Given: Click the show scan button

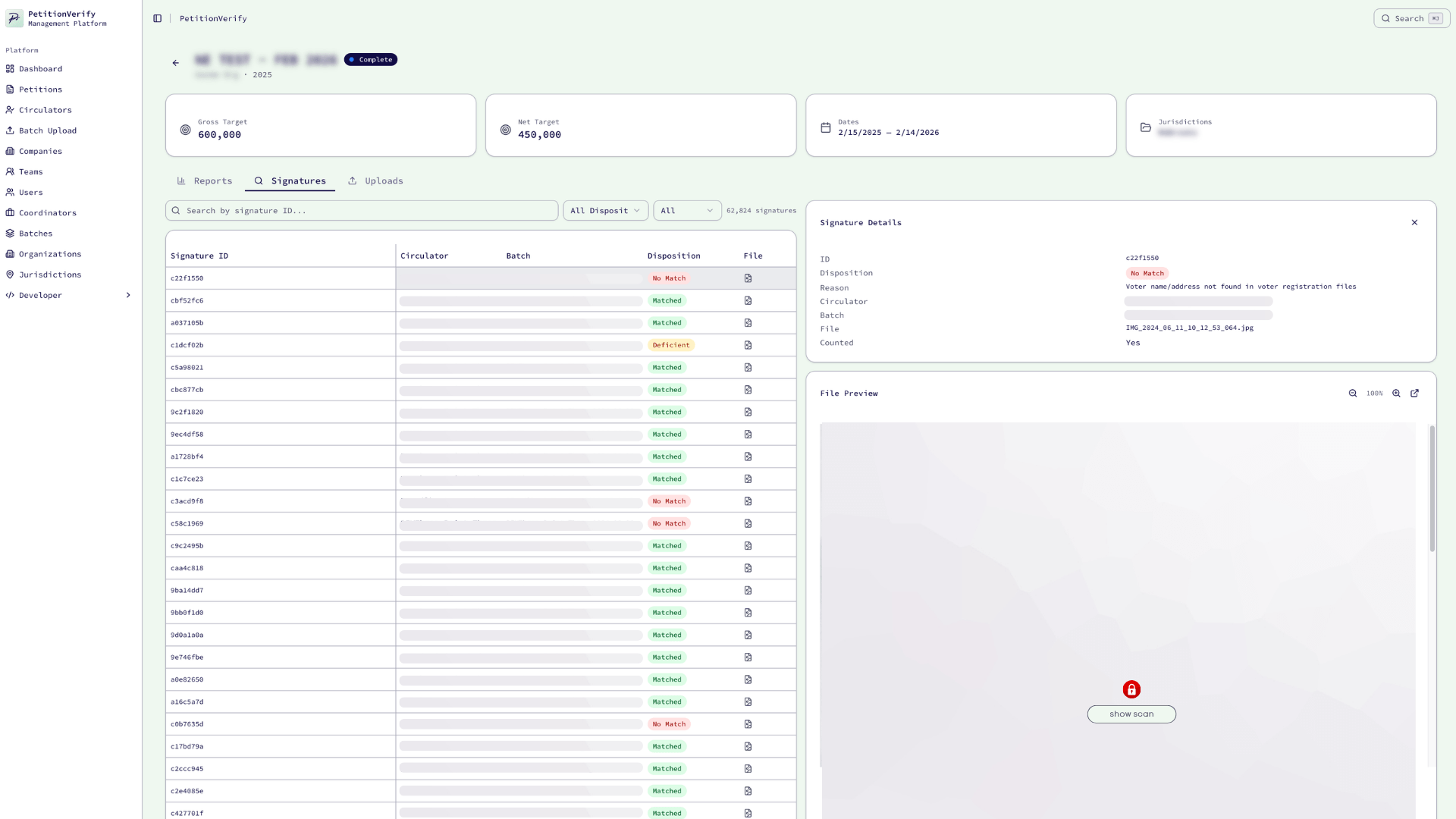Looking at the screenshot, I should tap(1131, 714).
